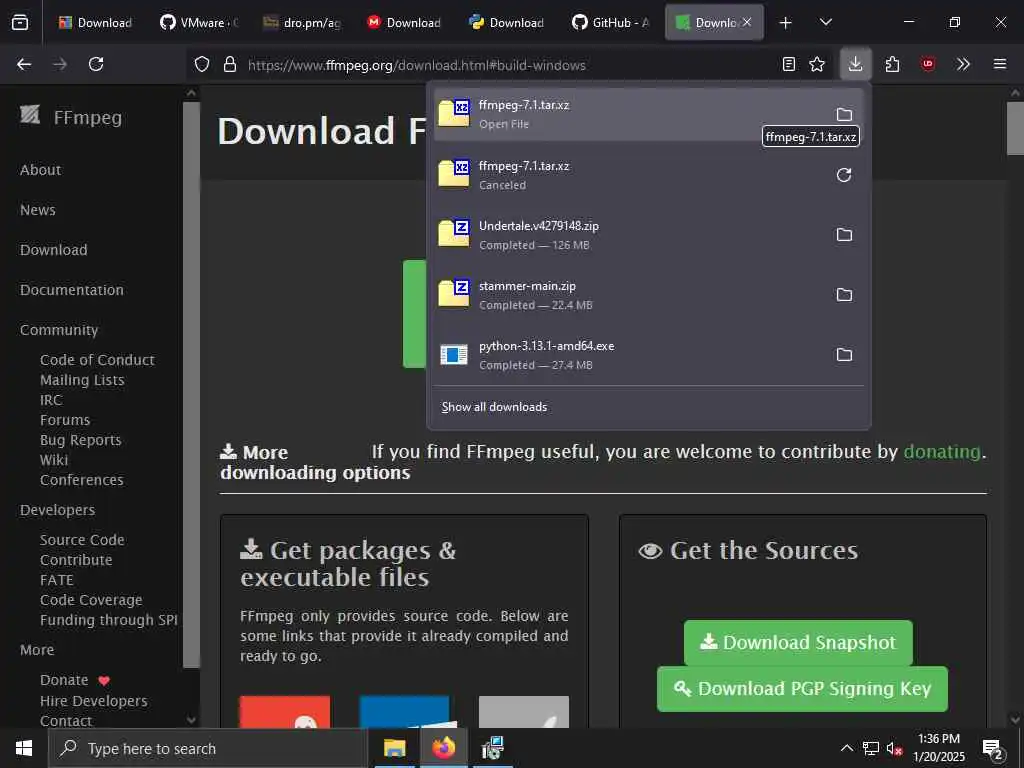Switch to the dro.pm tab

click(x=302, y=23)
